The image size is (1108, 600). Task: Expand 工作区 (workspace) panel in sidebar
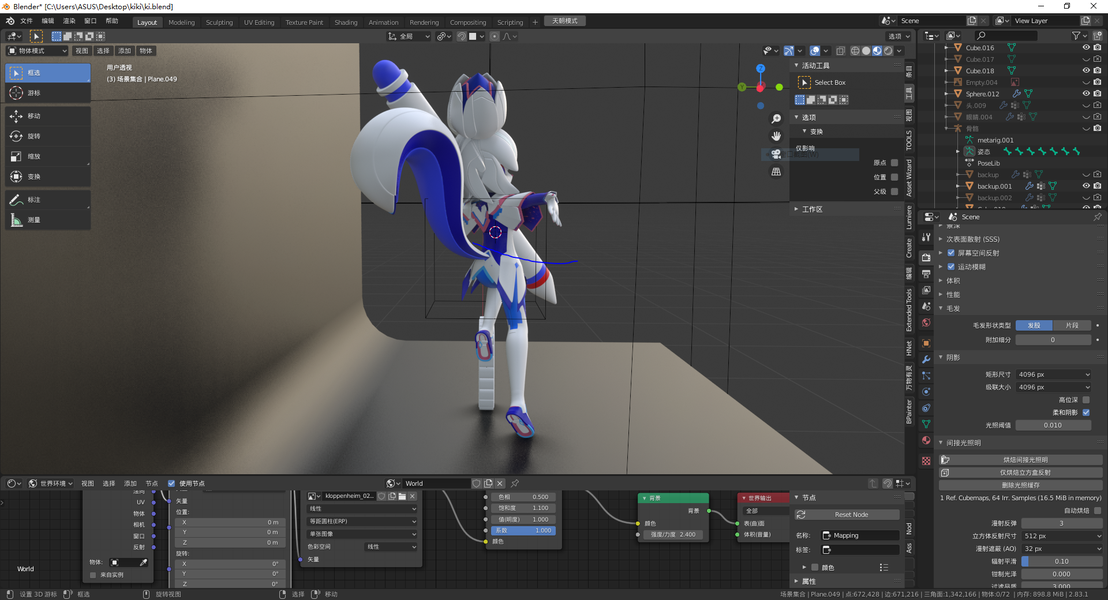pyautogui.click(x=812, y=209)
